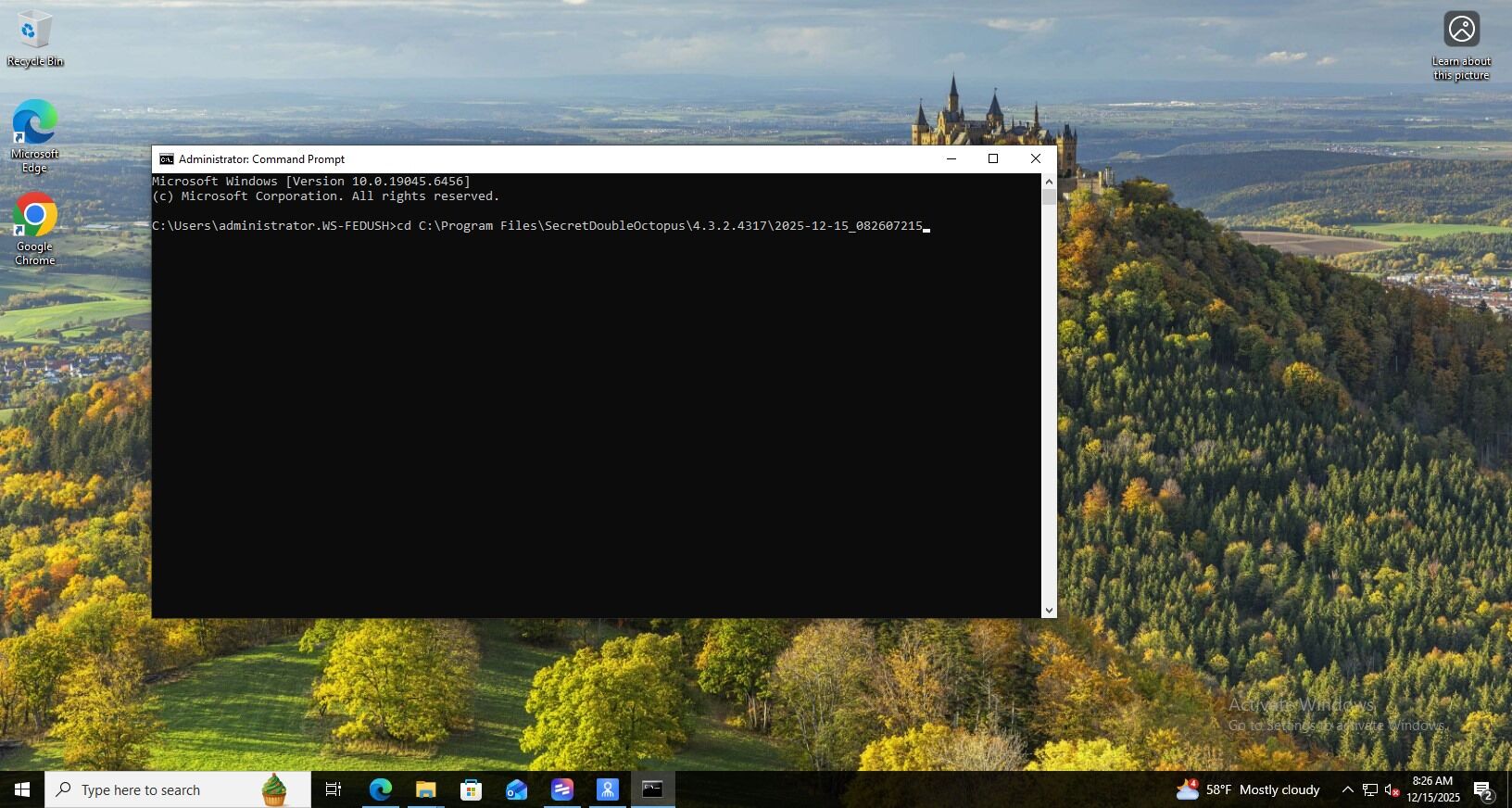Click the Command Prompt scrollbar up arrow
The image size is (1512, 808).
point(1049,181)
